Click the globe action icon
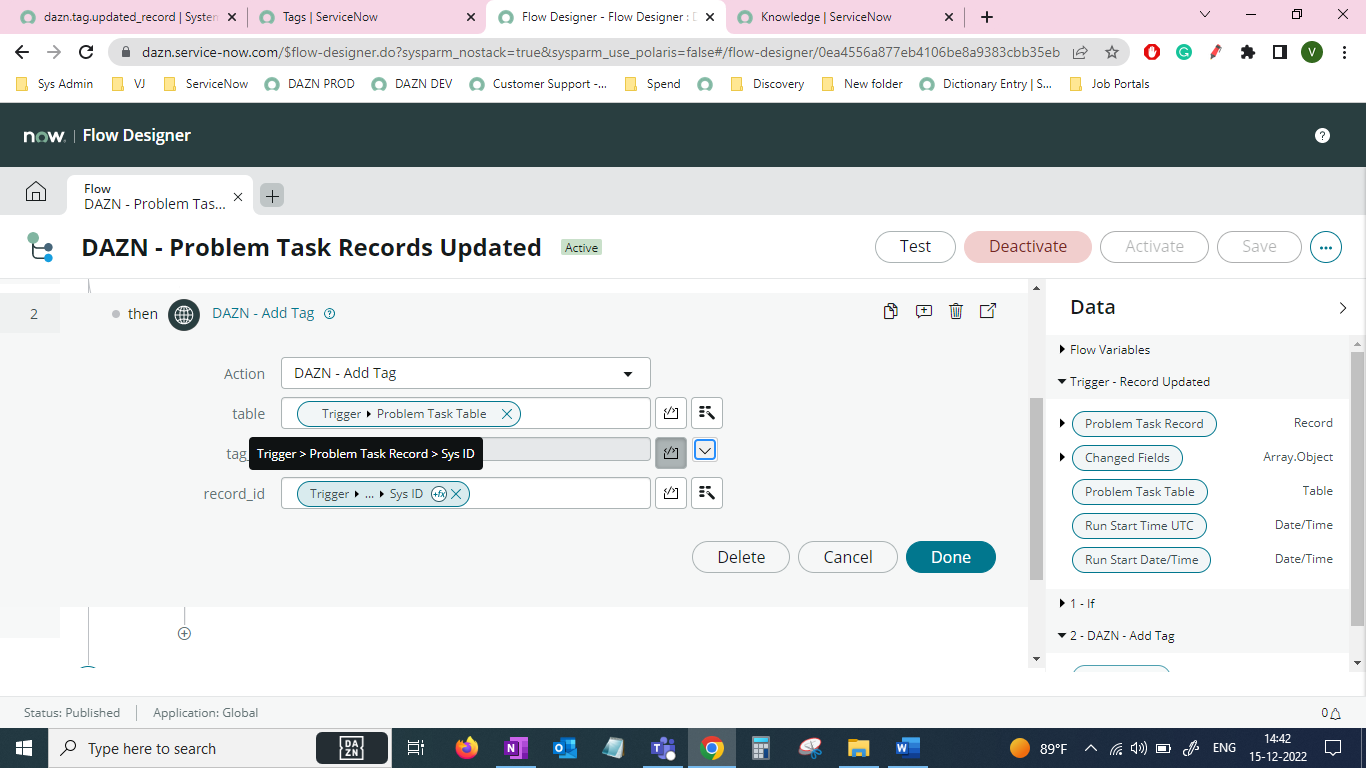 point(184,314)
